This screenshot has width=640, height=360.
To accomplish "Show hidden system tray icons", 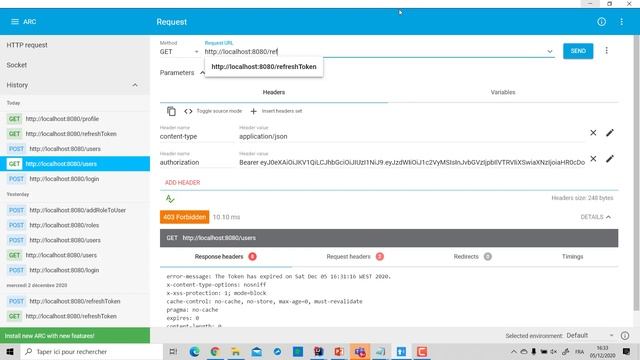I will coord(513,351).
